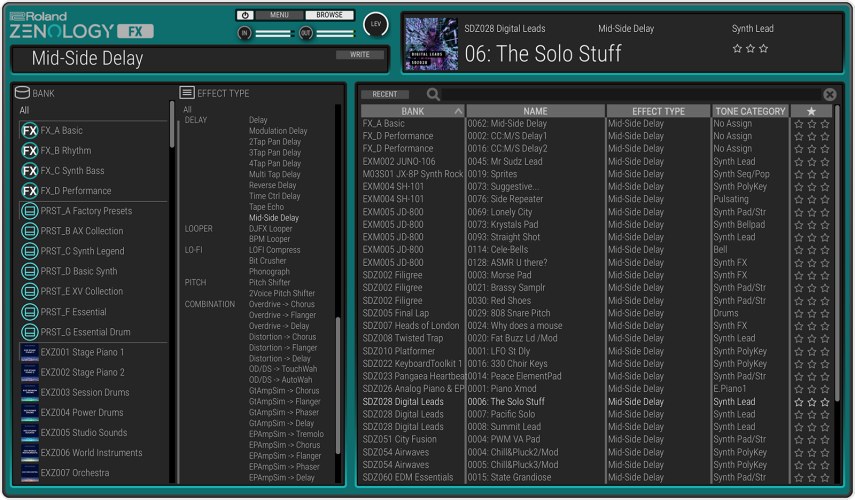Select the FX_A Basic bank icon
Viewport: 855px width, 500px height.
pyautogui.click(x=30, y=131)
